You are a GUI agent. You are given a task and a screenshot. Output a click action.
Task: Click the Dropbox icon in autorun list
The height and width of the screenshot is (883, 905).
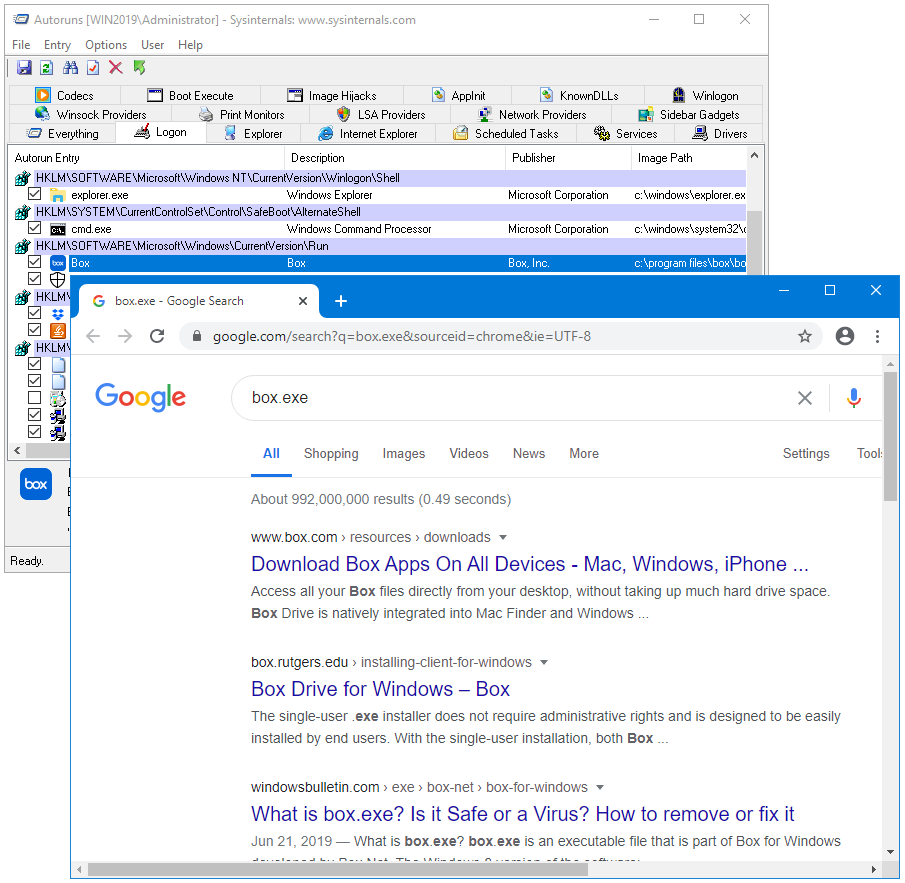(58, 314)
